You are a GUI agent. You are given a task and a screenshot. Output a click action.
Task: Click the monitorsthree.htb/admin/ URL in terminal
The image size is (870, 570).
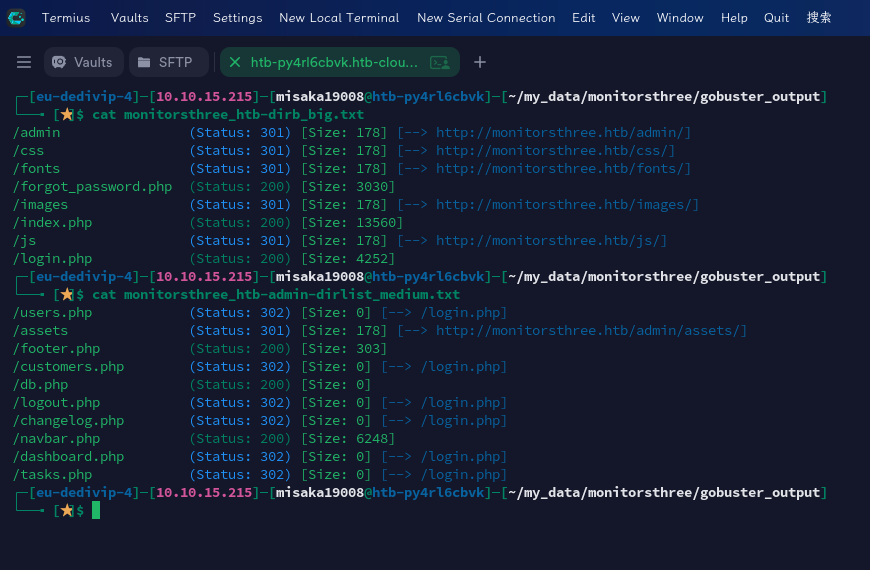point(561,133)
